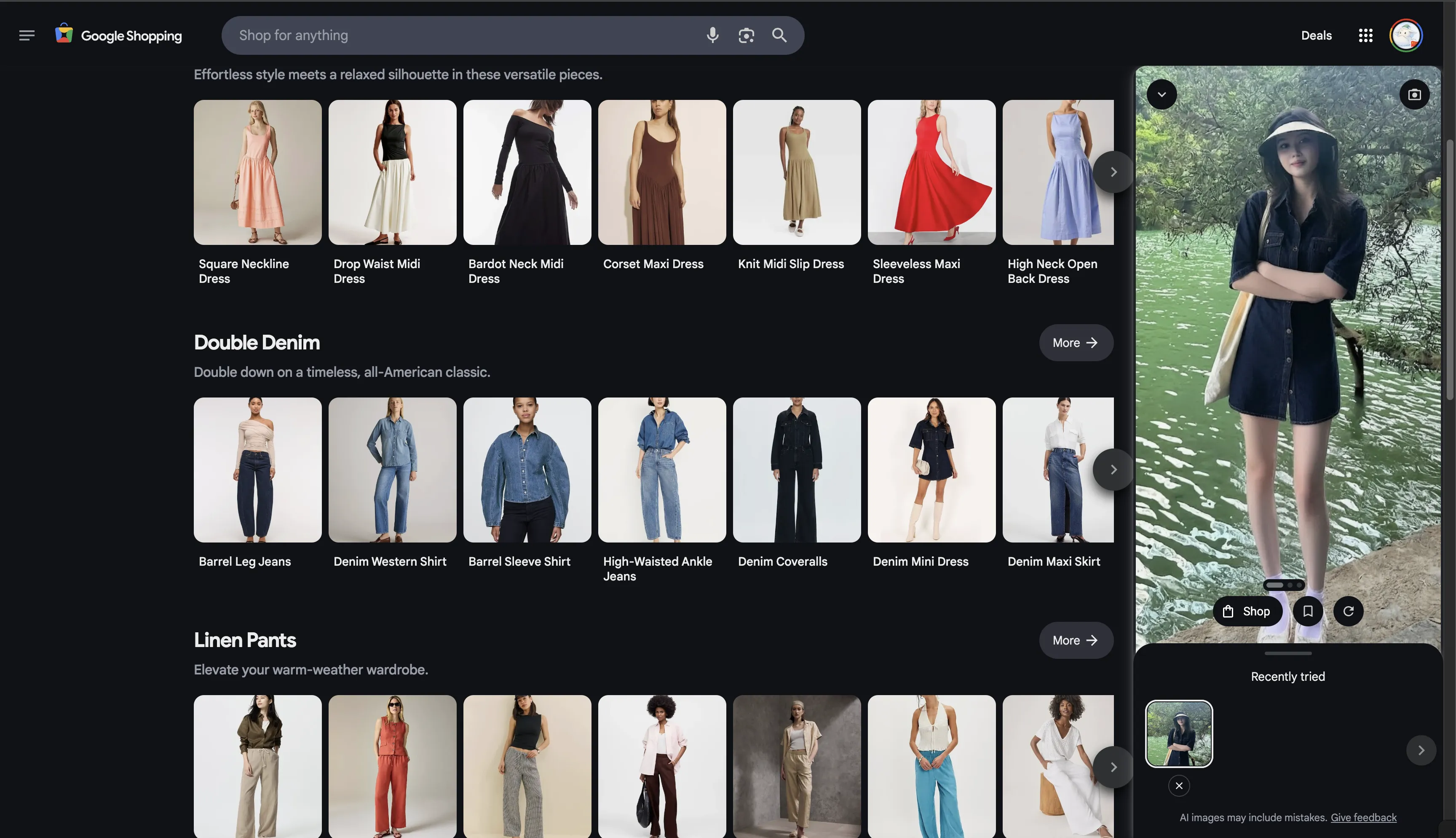
Task: Click the Denim Coveralls label
Action: coord(783,562)
